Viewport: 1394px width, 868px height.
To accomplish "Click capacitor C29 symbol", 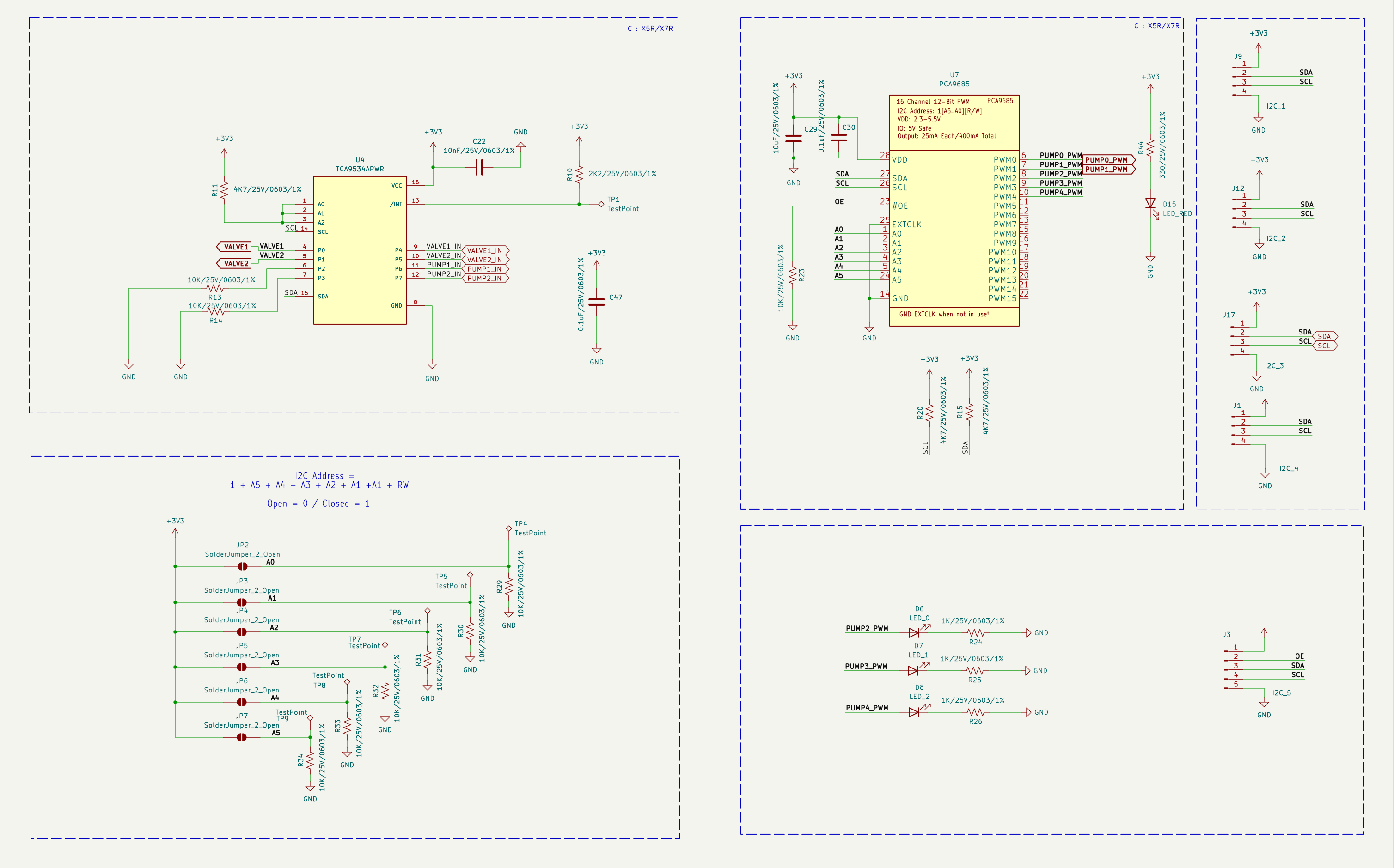I will 793,138.
